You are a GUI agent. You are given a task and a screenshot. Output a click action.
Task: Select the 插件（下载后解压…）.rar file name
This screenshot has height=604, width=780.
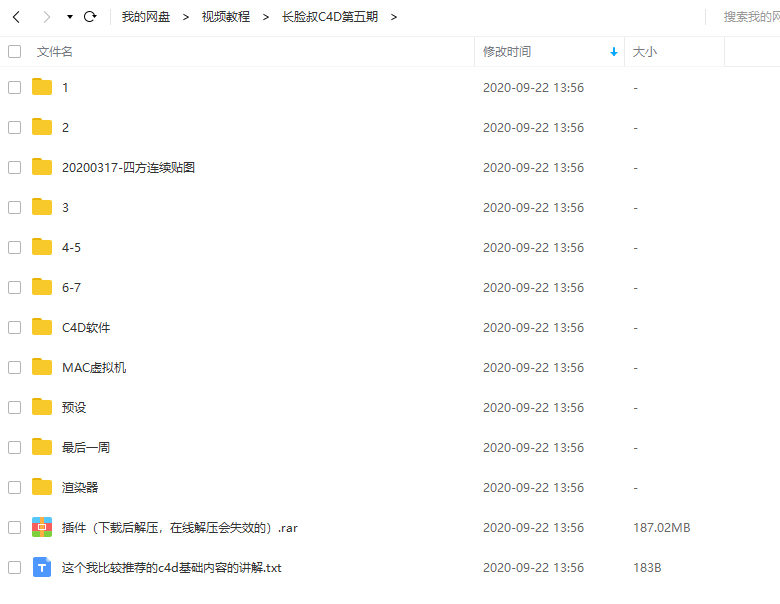pos(180,527)
